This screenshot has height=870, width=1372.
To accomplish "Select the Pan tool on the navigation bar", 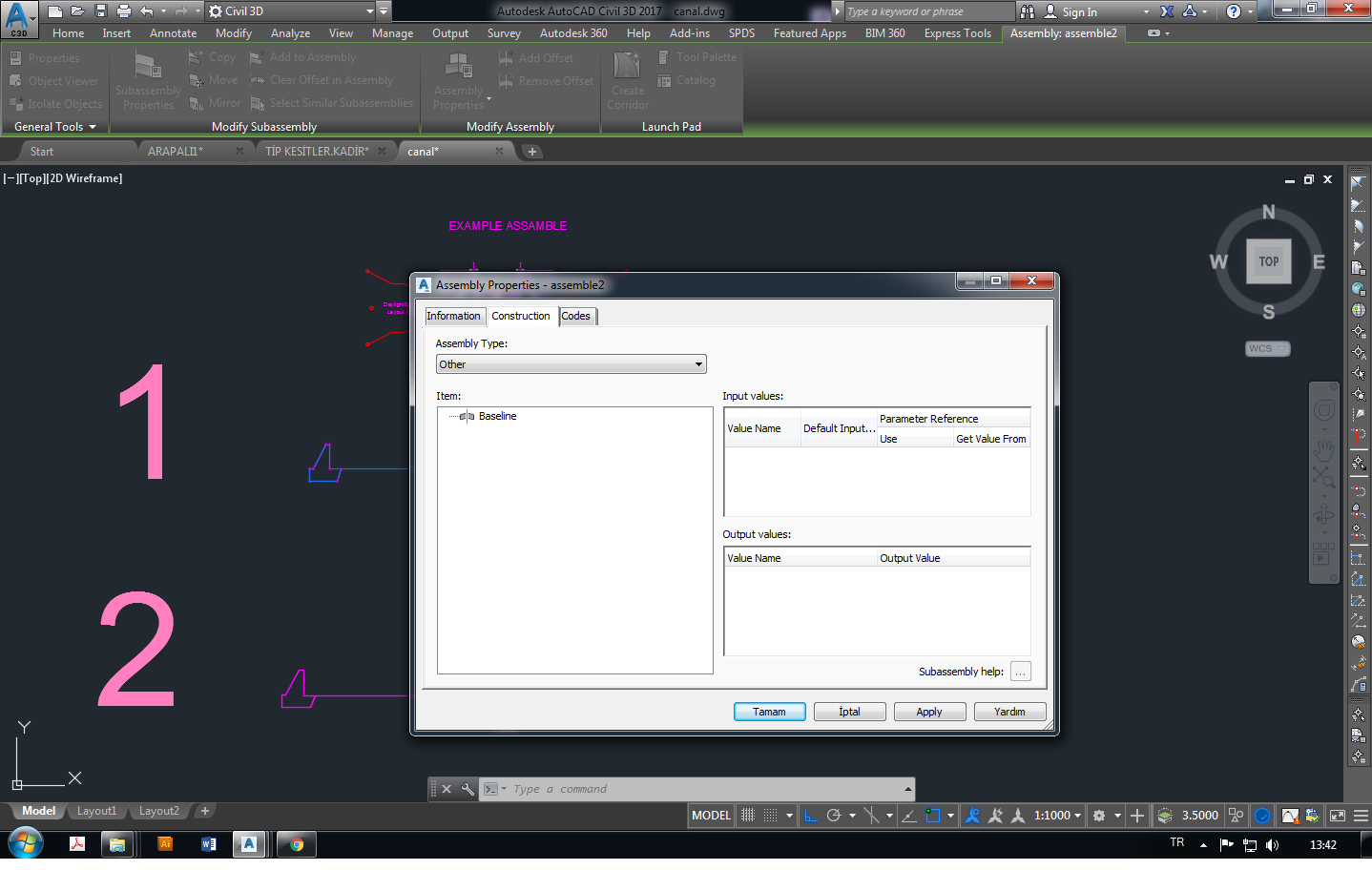I will point(1324,448).
